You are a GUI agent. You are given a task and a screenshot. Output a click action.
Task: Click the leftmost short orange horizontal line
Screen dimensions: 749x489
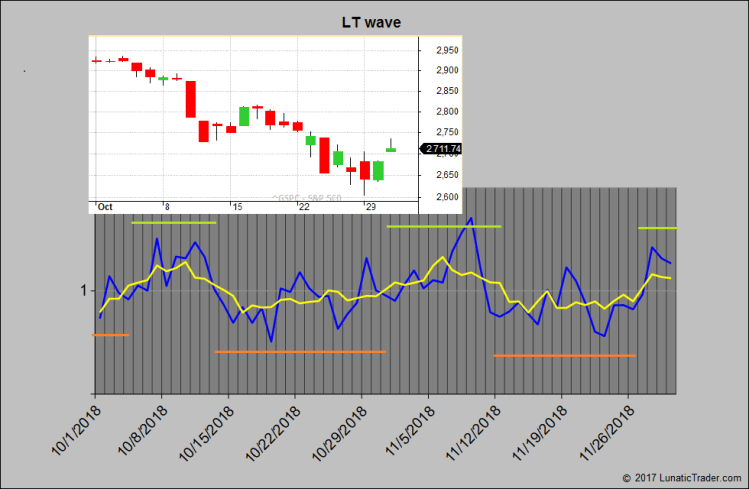pos(110,334)
